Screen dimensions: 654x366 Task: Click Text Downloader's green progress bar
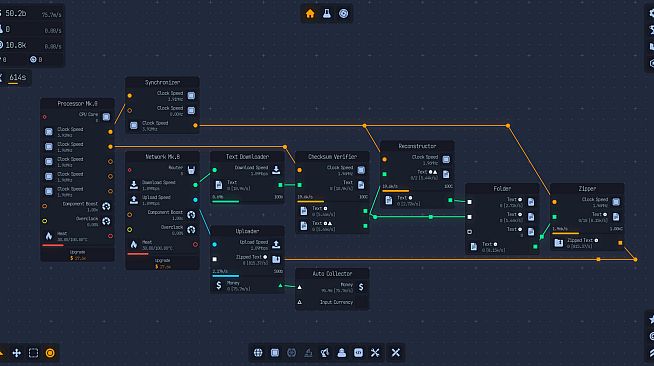click(226, 201)
